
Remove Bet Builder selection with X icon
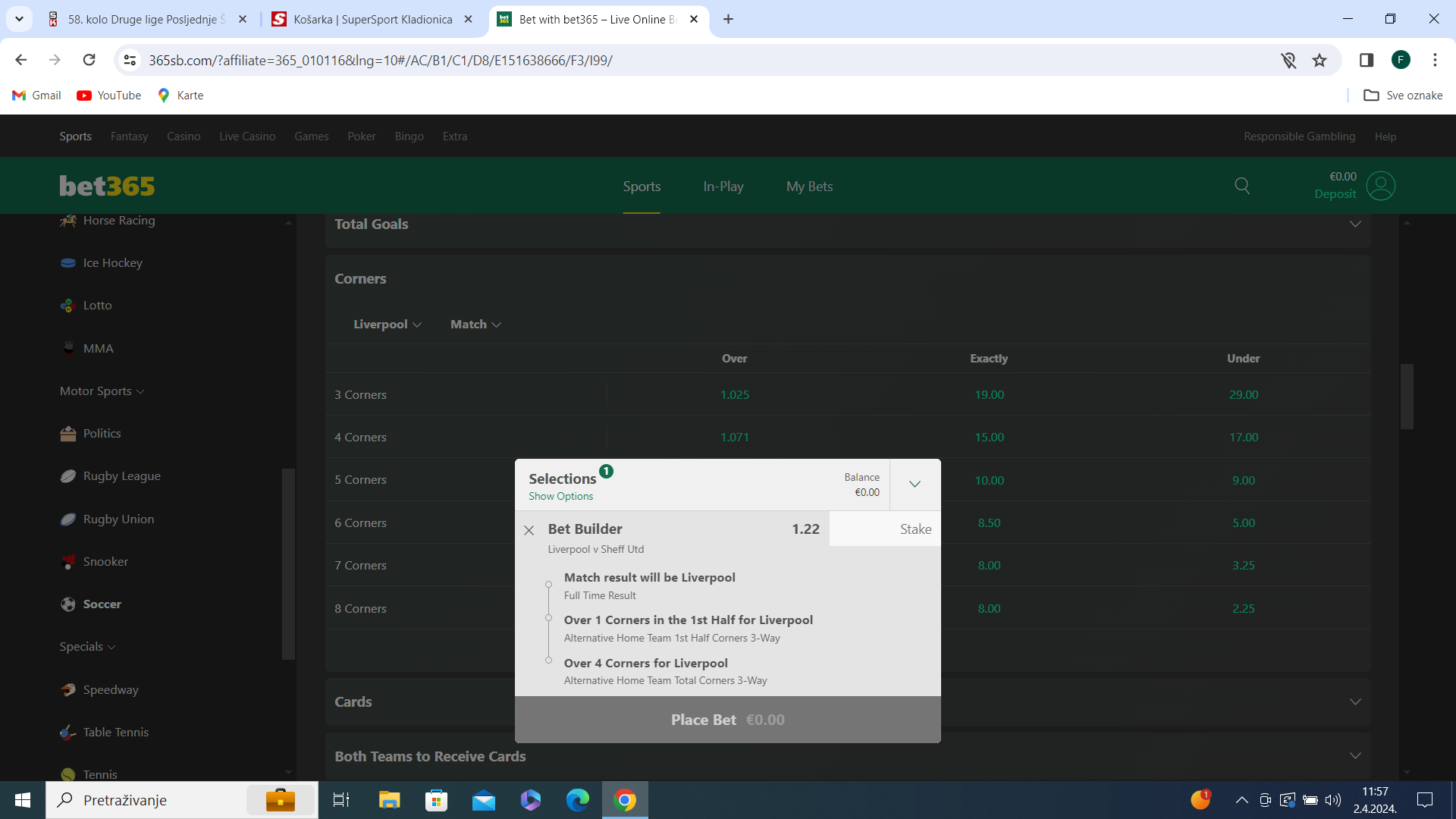[x=529, y=530]
